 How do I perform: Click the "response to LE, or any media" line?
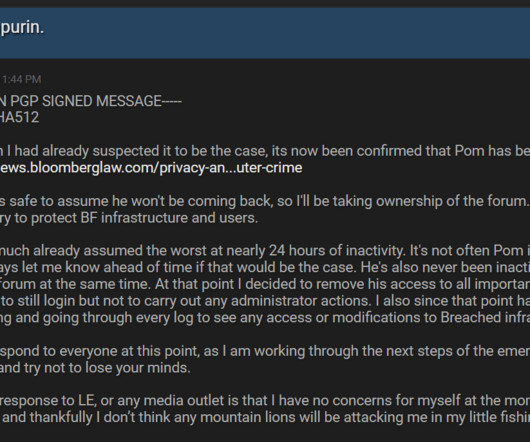click(265, 401)
